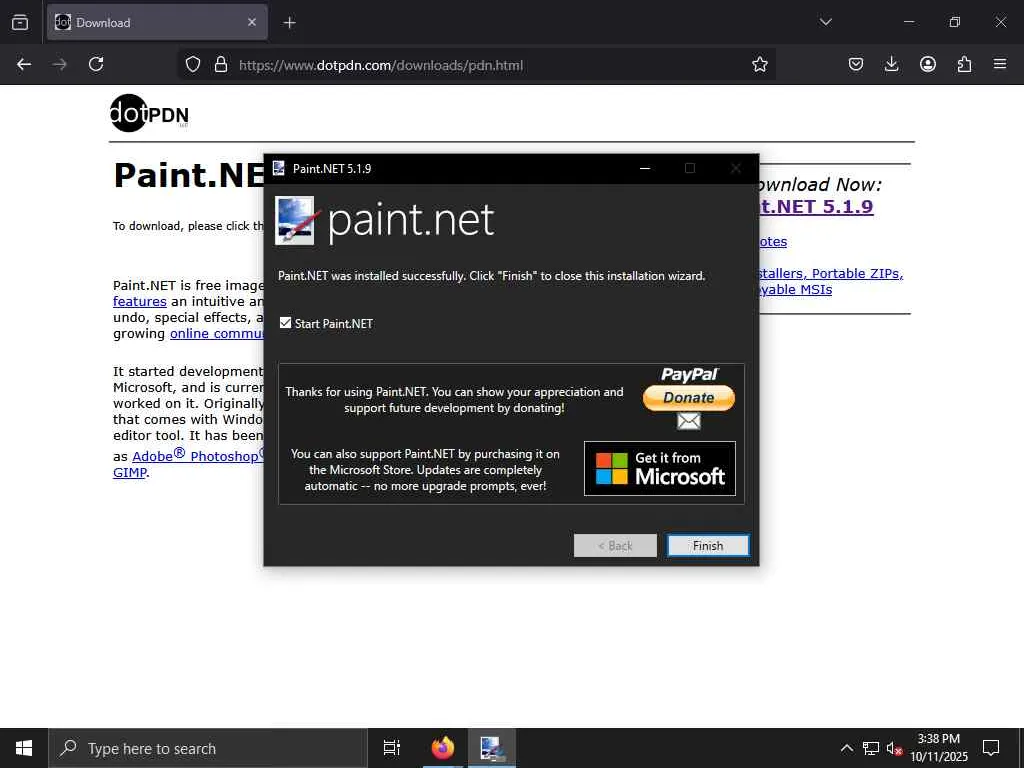
Task: Open the Firefox extensions puzzle icon
Action: 964,64
